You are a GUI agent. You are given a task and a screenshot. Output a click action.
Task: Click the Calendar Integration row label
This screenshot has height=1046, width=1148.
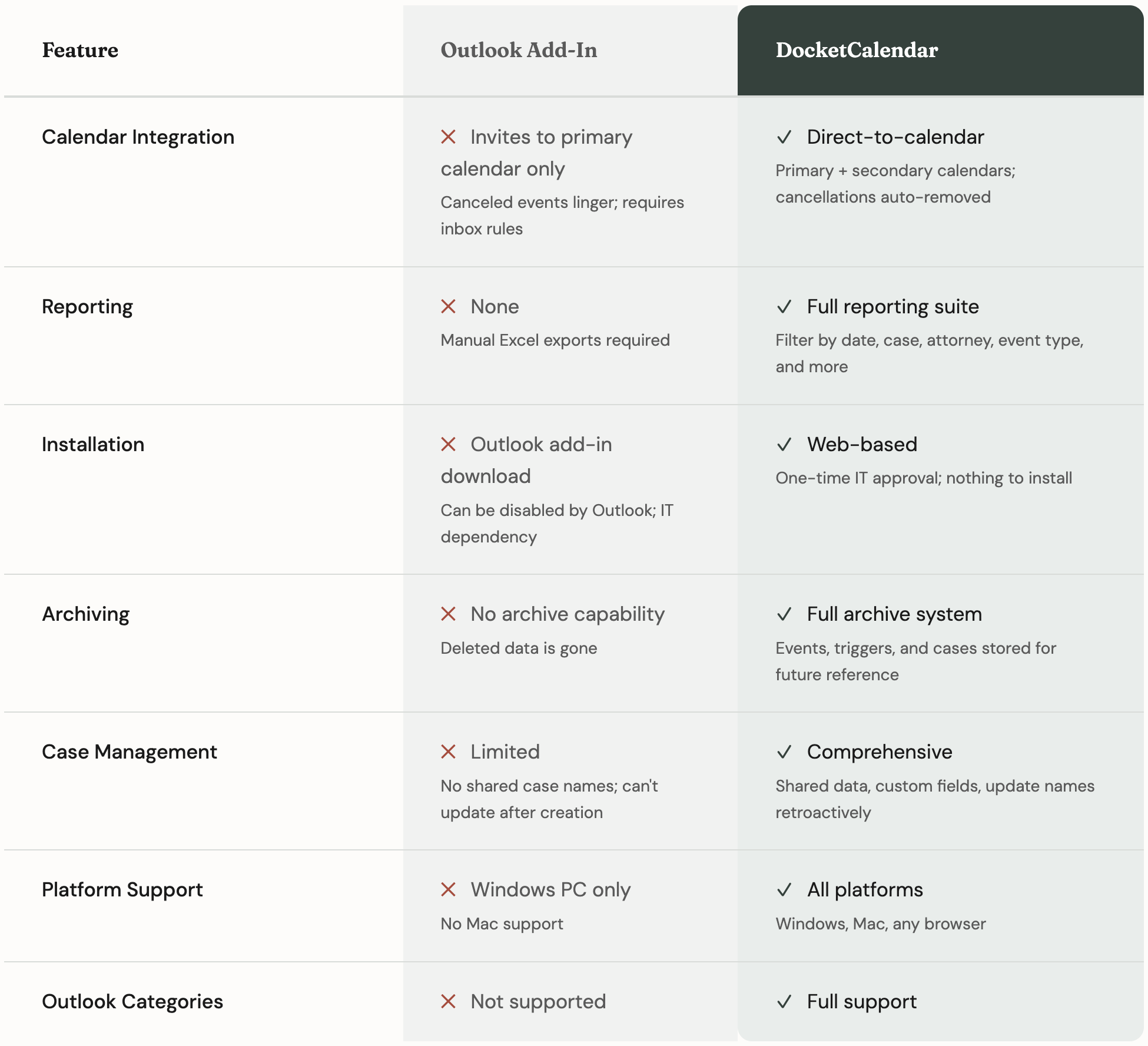point(138,137)
